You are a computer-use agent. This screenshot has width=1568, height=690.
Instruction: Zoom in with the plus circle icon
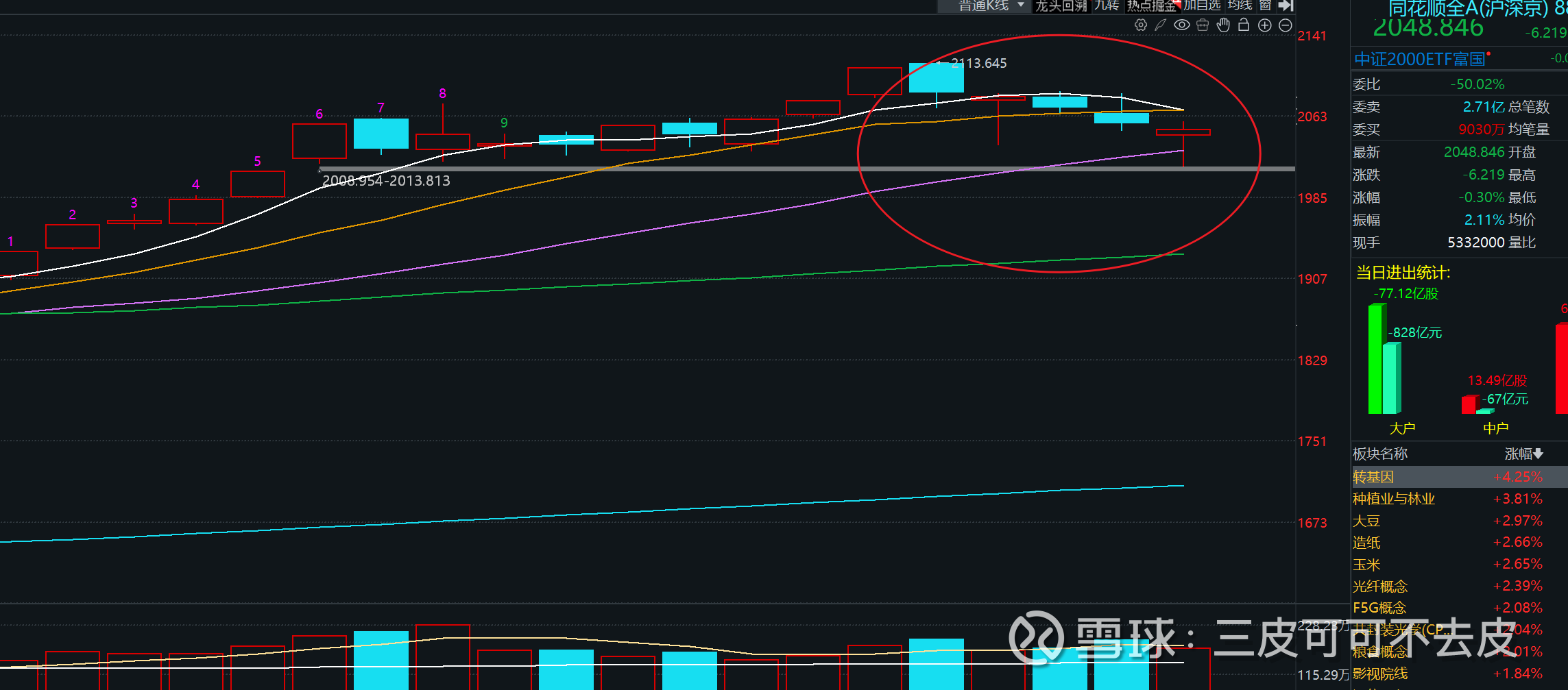[1265, 25]
